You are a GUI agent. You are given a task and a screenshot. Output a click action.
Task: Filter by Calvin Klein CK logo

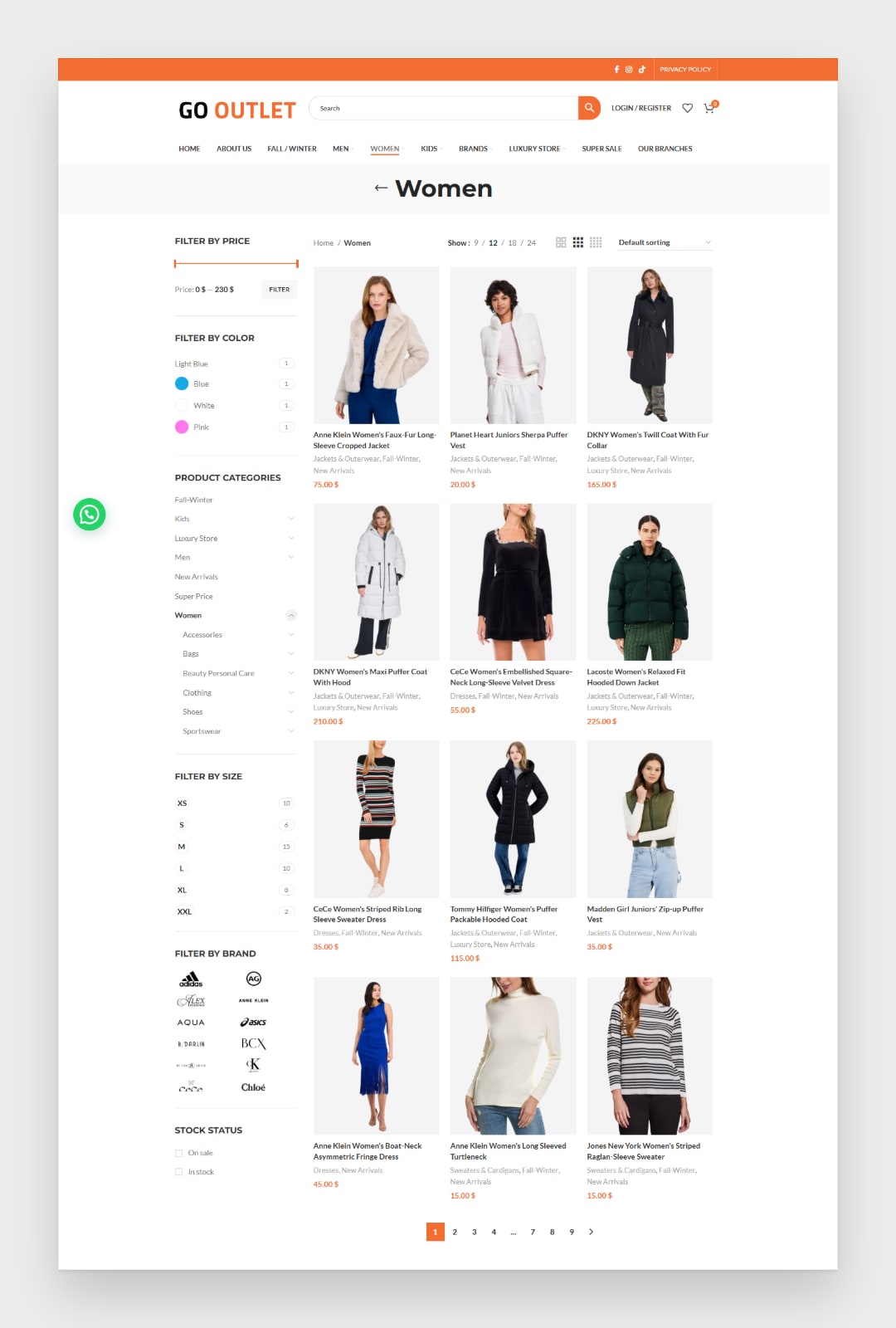254,1065
